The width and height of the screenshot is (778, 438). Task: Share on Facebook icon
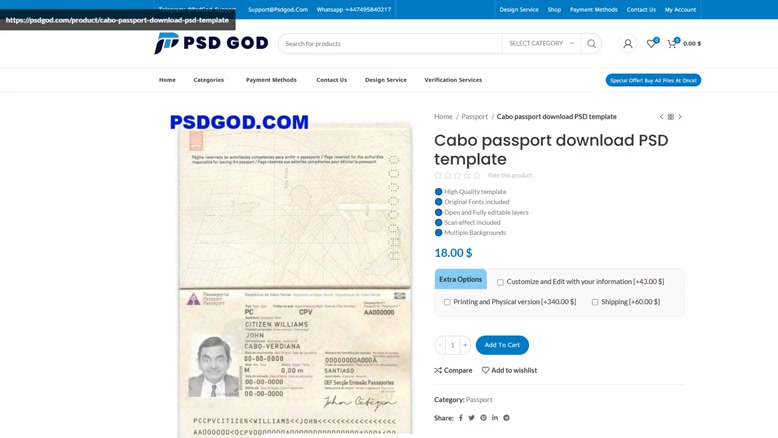460,418
